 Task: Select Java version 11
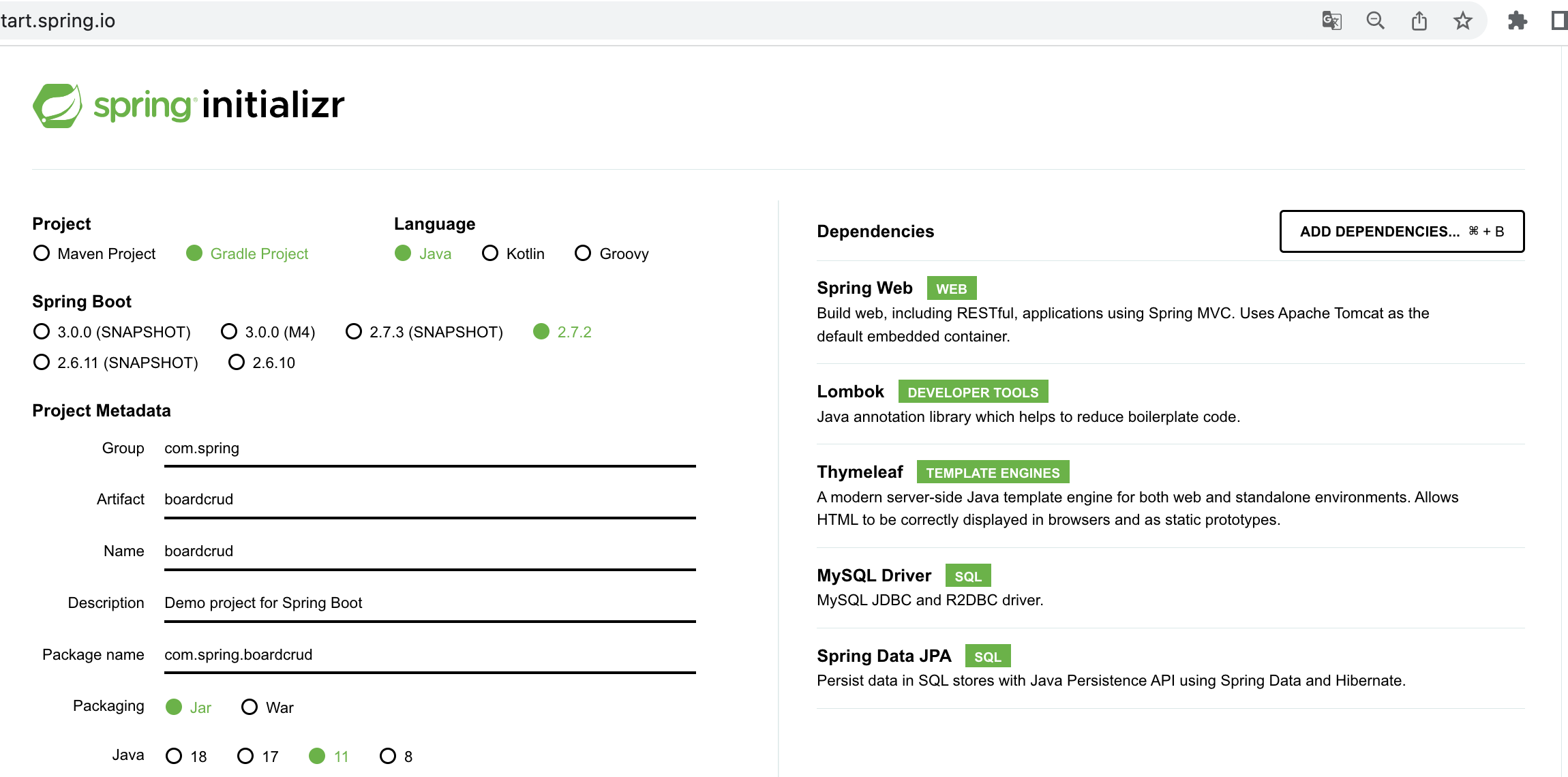[329, 757]
